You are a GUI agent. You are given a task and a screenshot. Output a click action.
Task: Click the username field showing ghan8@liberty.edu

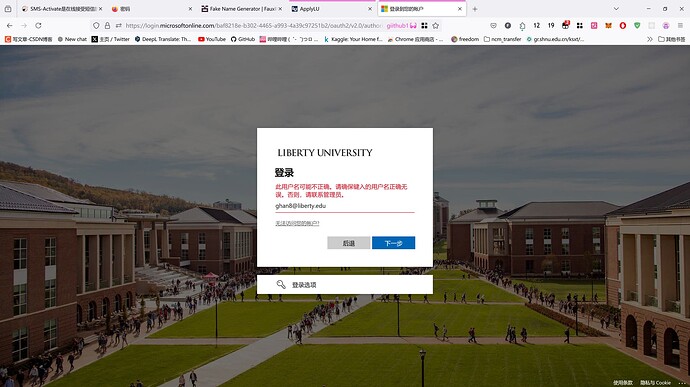tap(345, 206)
